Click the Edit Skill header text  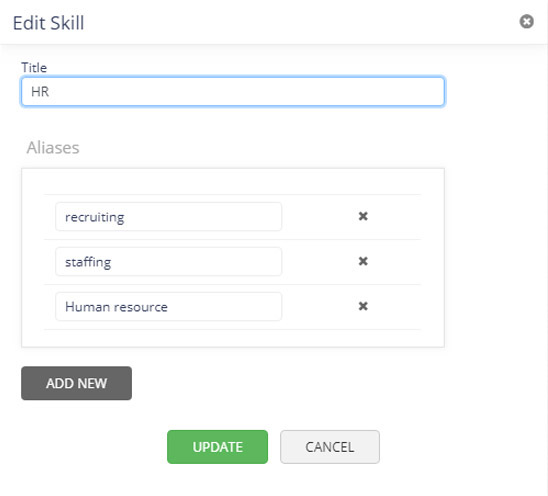pos(48,23)
